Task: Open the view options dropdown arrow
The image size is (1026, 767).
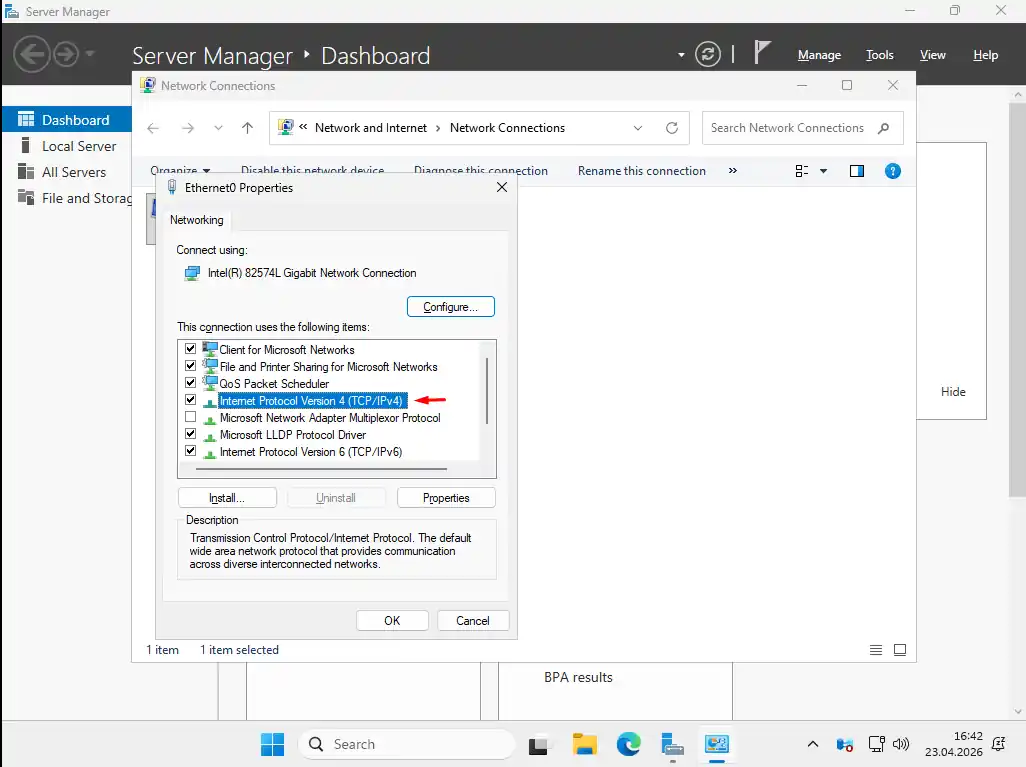Action: pyautogui.click(x=823, y=171)
